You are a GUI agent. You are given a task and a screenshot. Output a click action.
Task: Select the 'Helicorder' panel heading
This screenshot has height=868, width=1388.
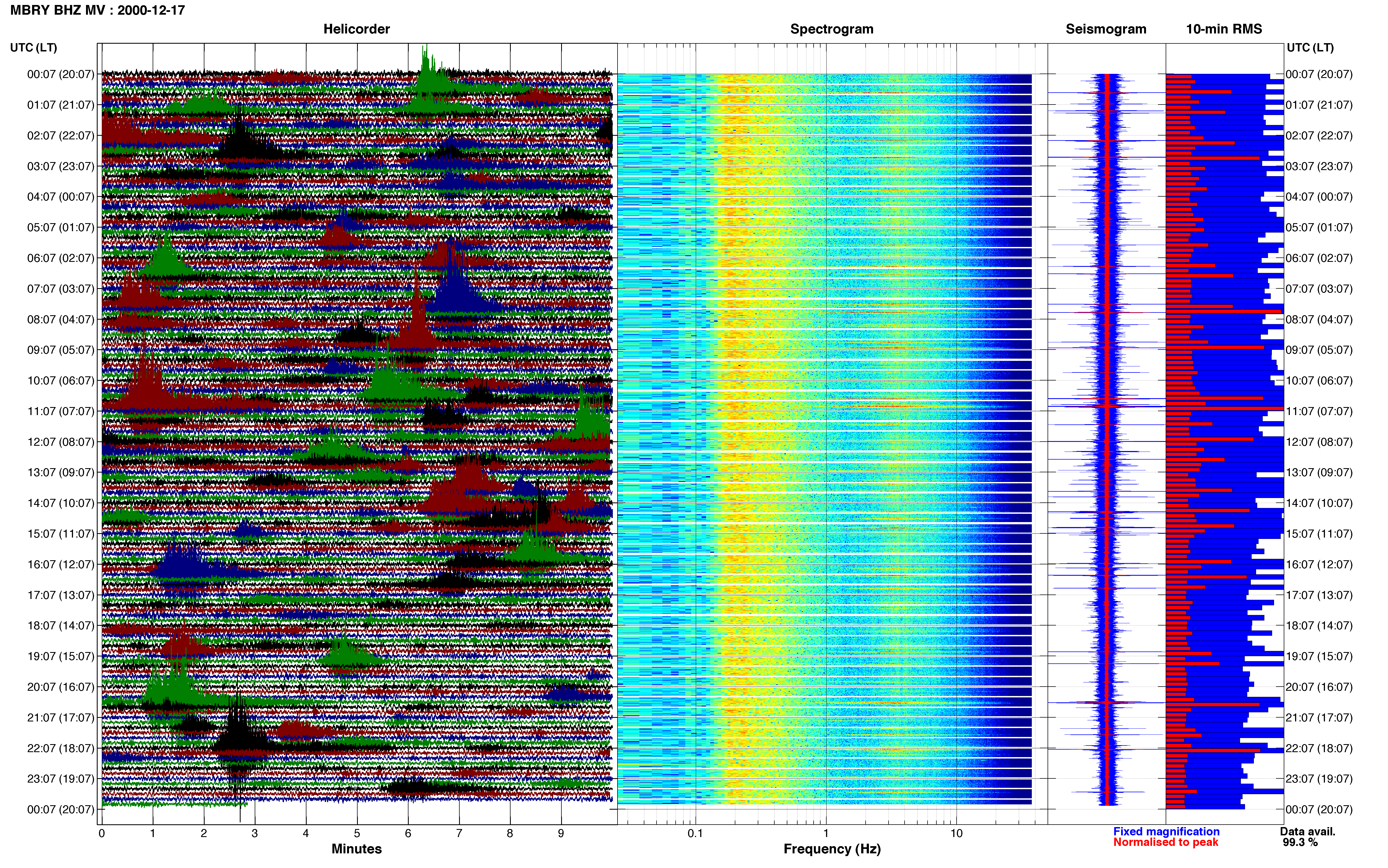pos(356,29)
